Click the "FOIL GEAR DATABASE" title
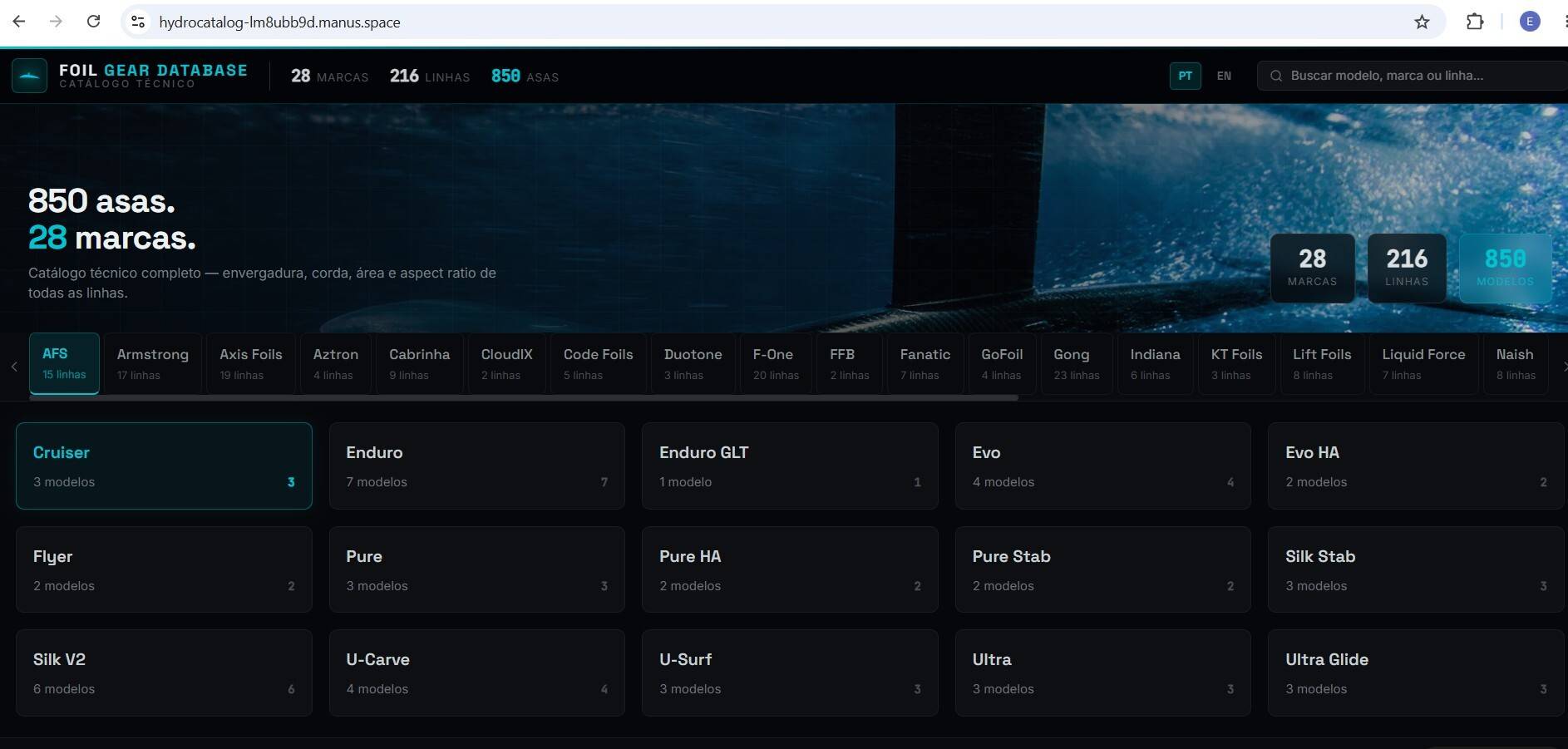The width and height of the screenshot is (1568, 749). 153,70
